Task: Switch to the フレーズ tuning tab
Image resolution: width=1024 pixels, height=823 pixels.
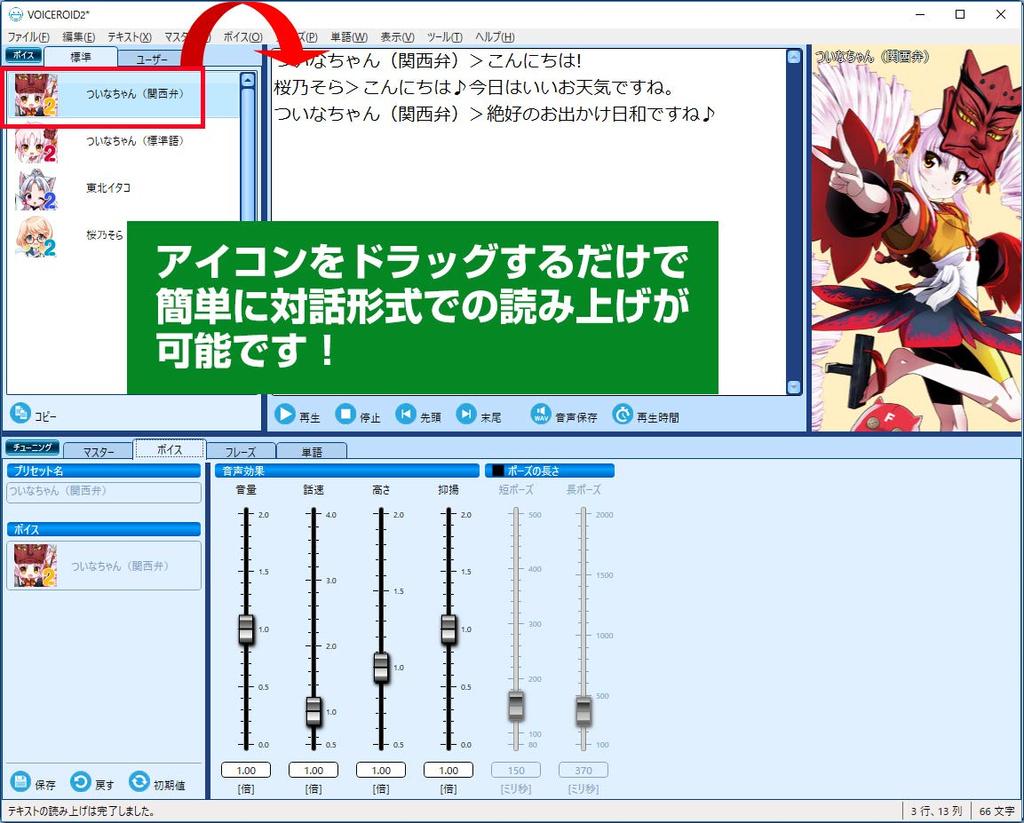Action: coord(240,451)
